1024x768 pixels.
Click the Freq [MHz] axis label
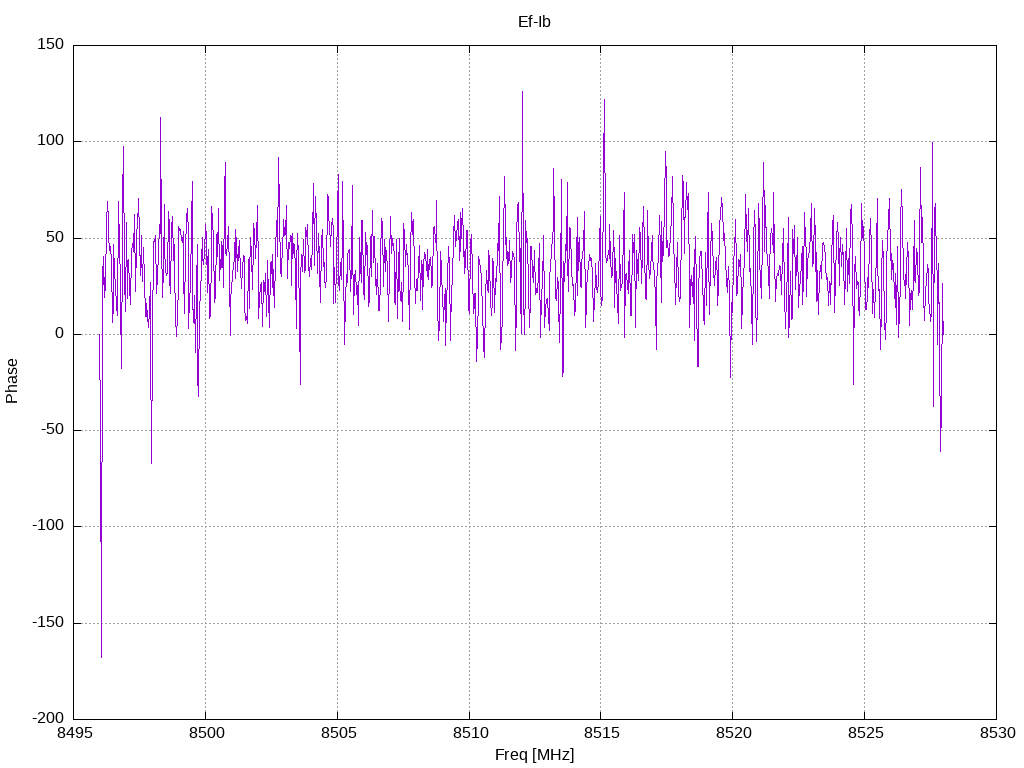(x=534, y=754)
